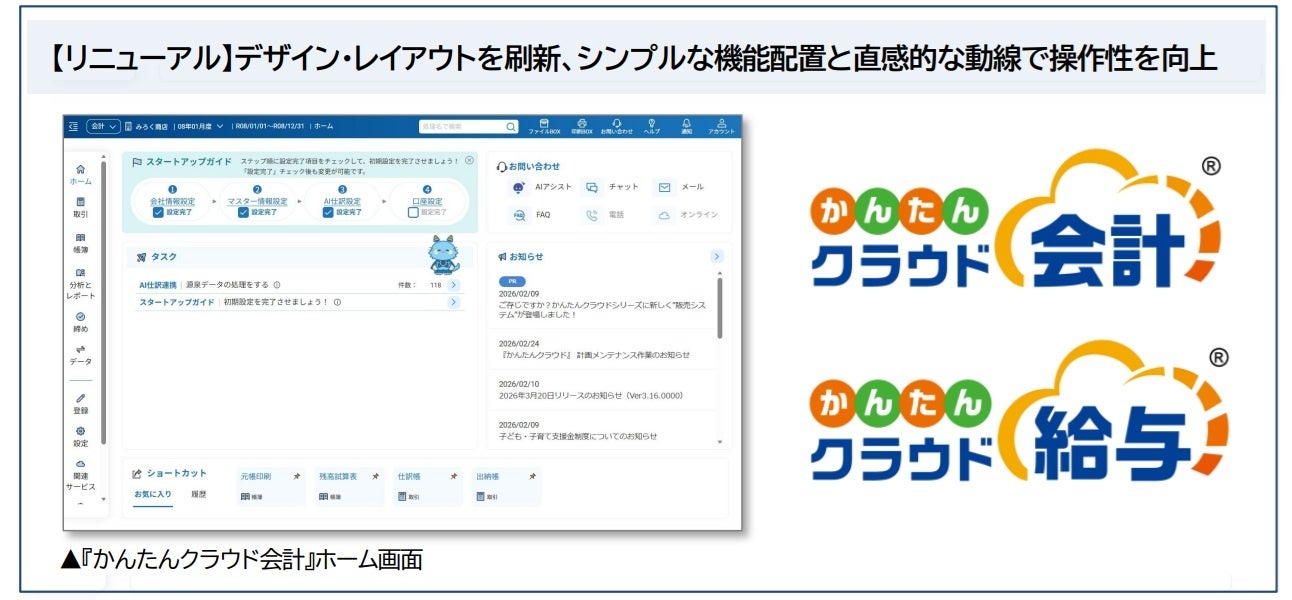Open the 残高試算表 shortcut card
The image size is (1292, 600).
[x=348, y=486]
